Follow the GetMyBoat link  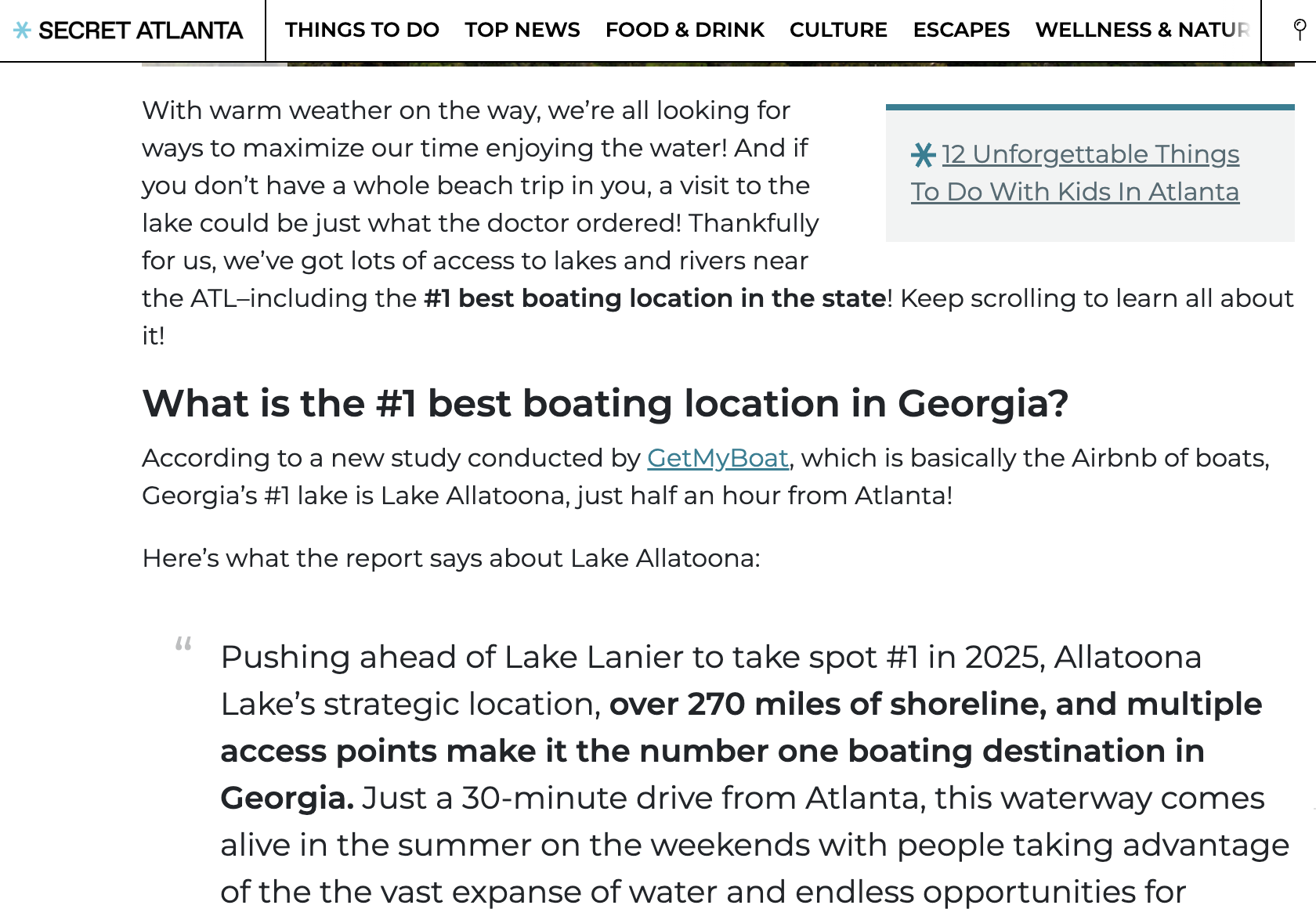click(x=718, y=458)
